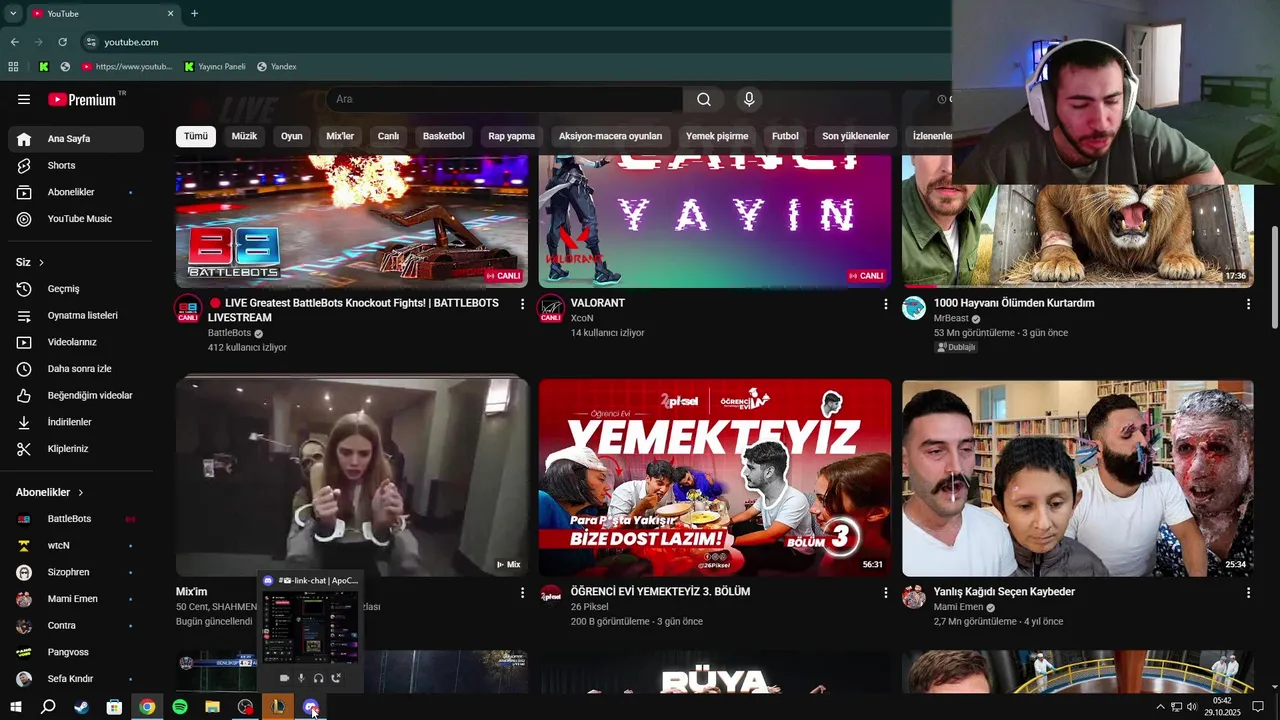Select the Tümü filter chip
Screen dimensions: 1280x720
[x=196, y=136]
